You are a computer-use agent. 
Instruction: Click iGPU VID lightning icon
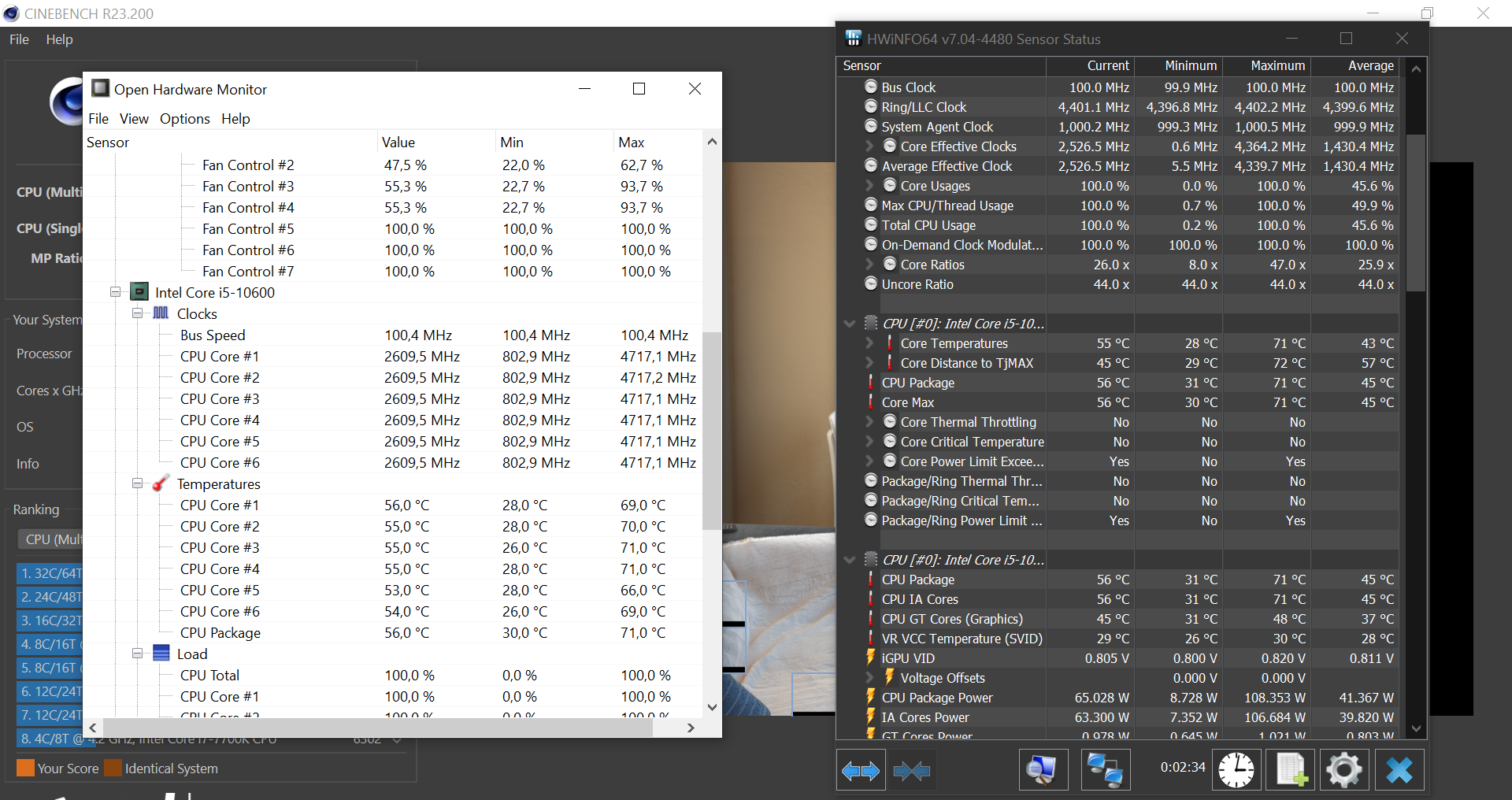pyautogui.click(x=870, y=657)
